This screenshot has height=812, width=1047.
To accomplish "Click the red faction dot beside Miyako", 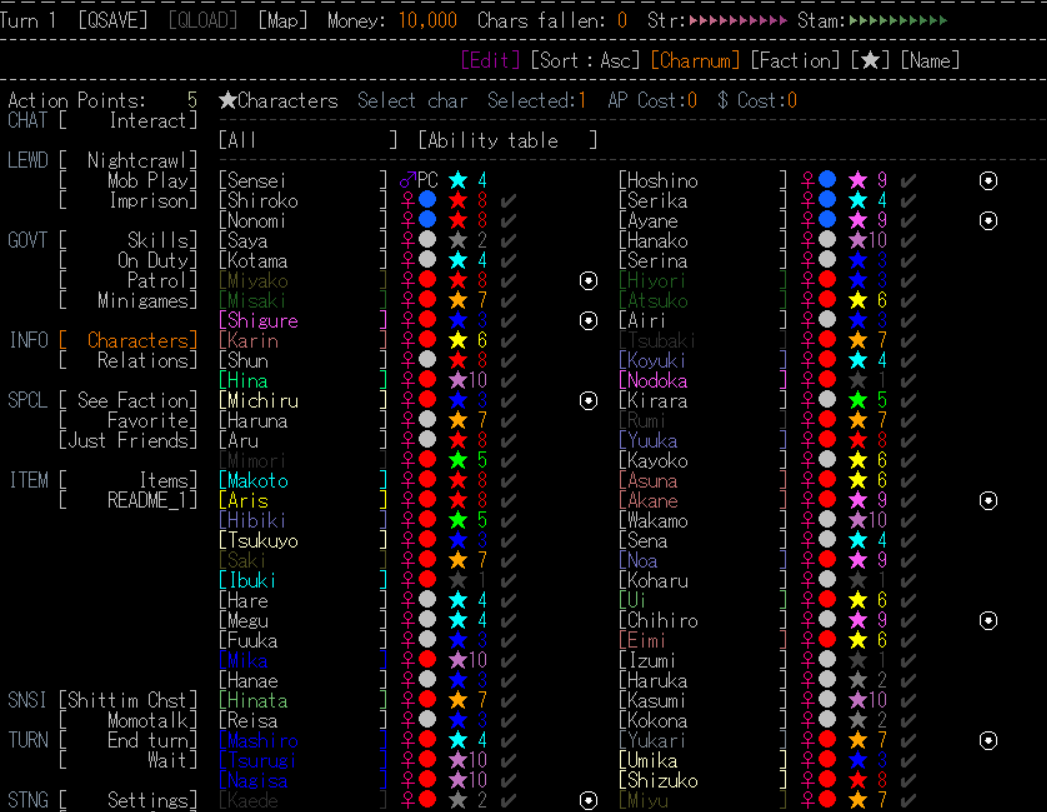I will pos(427,280).
